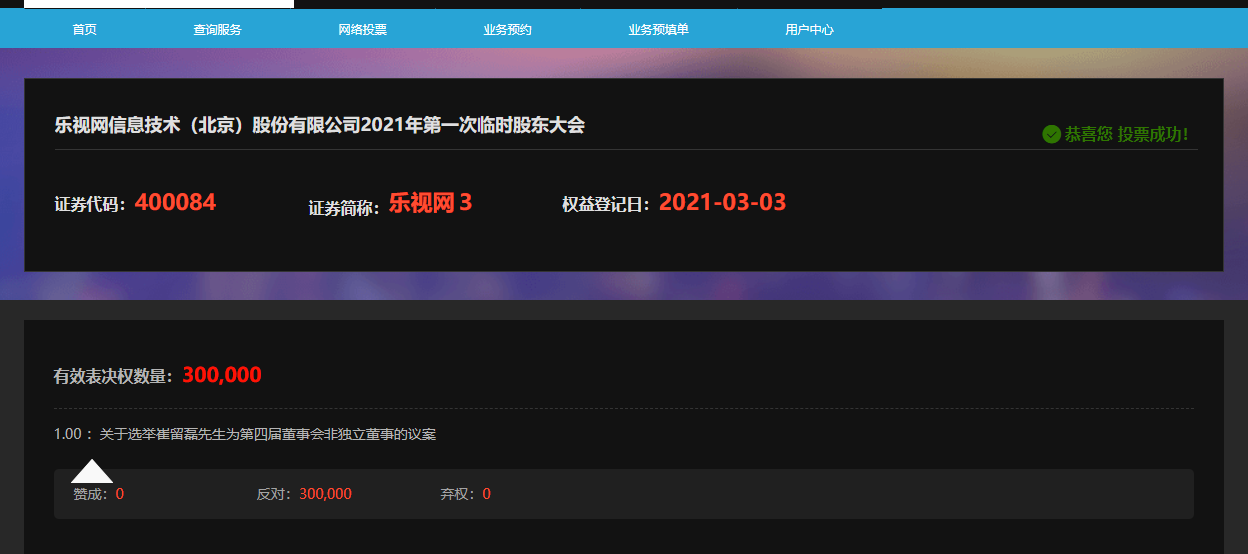Go to 用户中心 in the navigation
Screen dimensions: 1248x554
tap(809, 30)
